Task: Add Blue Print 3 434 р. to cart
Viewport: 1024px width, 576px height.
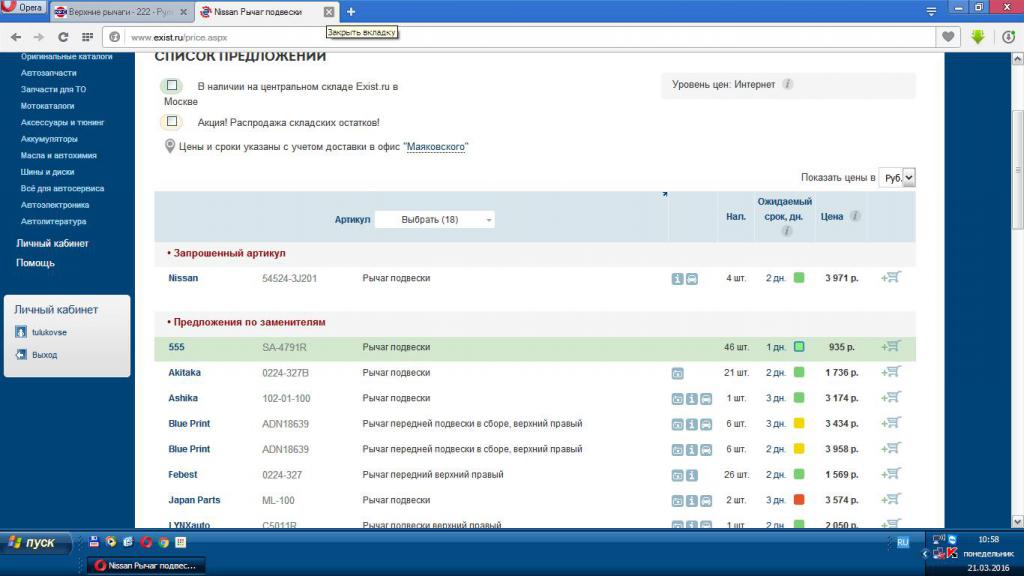Action: (x=891, y=423)
